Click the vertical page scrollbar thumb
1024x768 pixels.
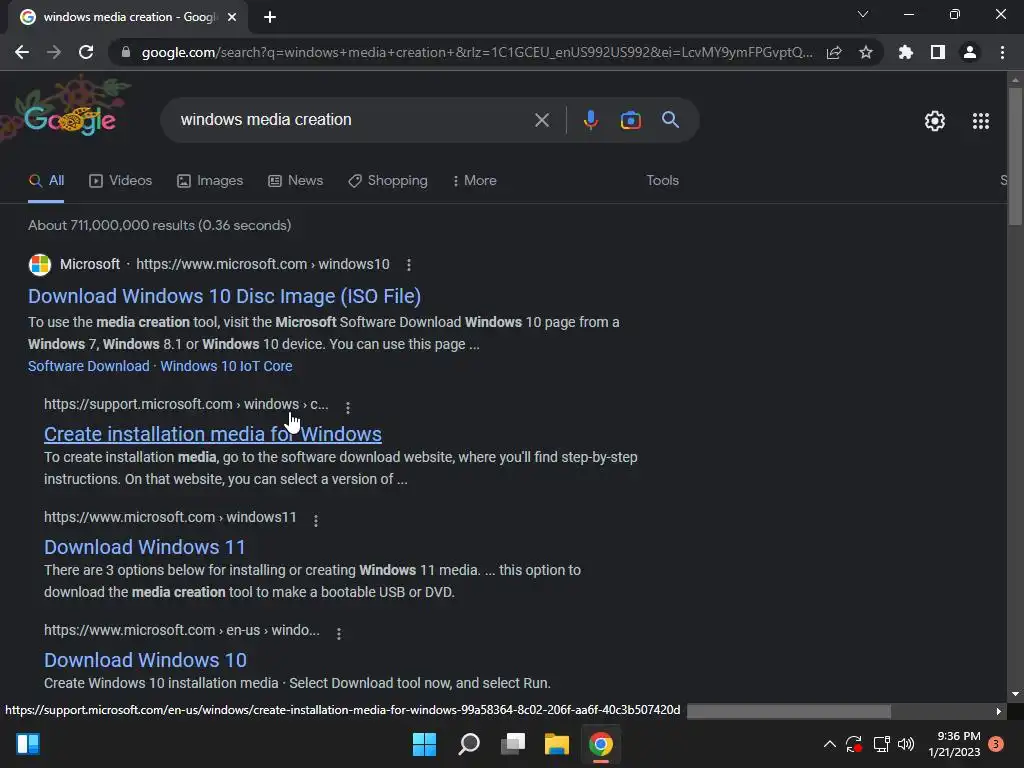click(x=1015, y=157)
